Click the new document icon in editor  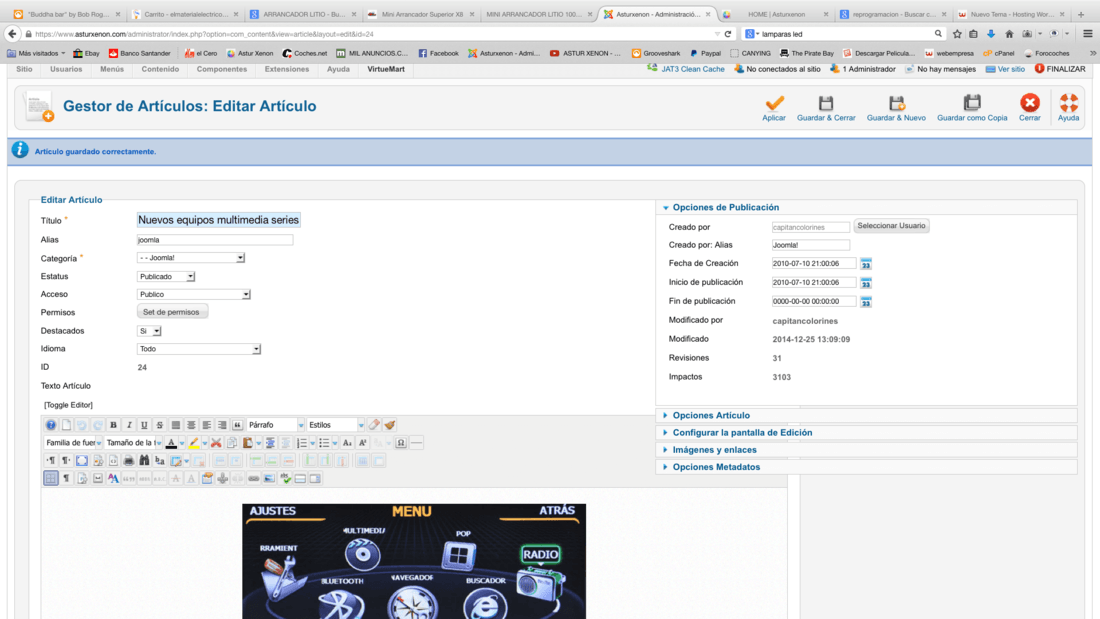point(66,425)
